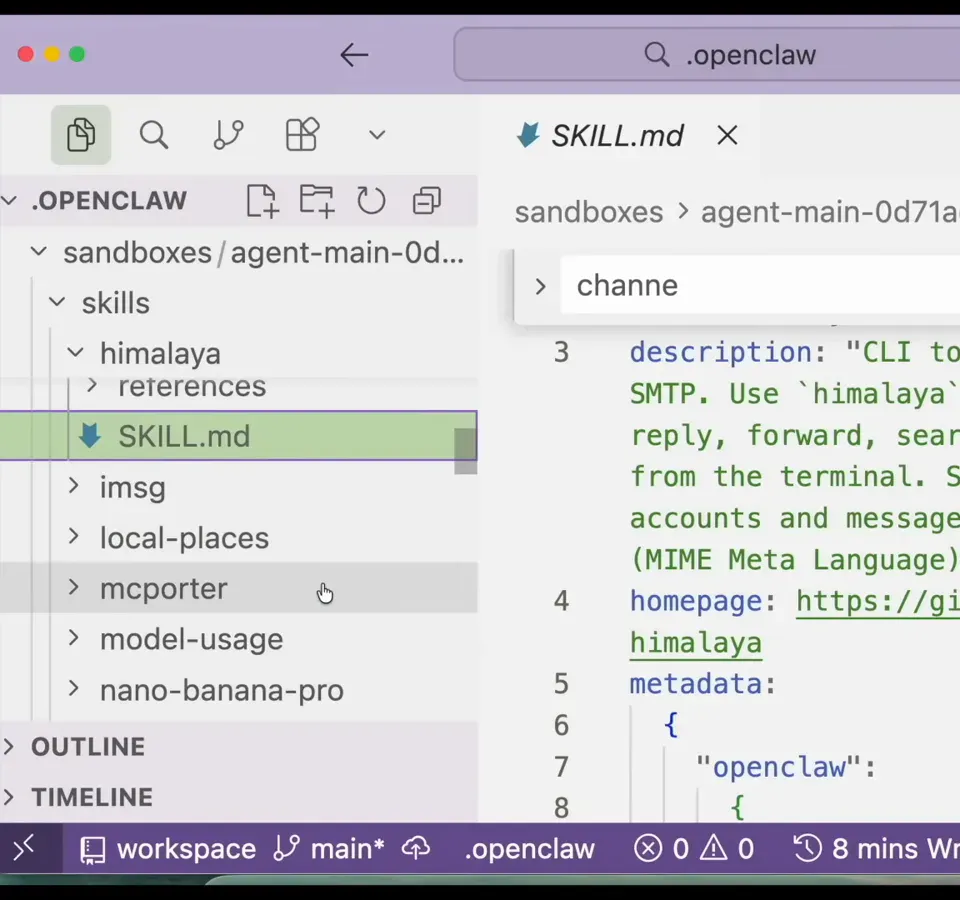Refresh the Explorer file tree
The width and height of the screenshot is (960, 900).
pos(371,201)
